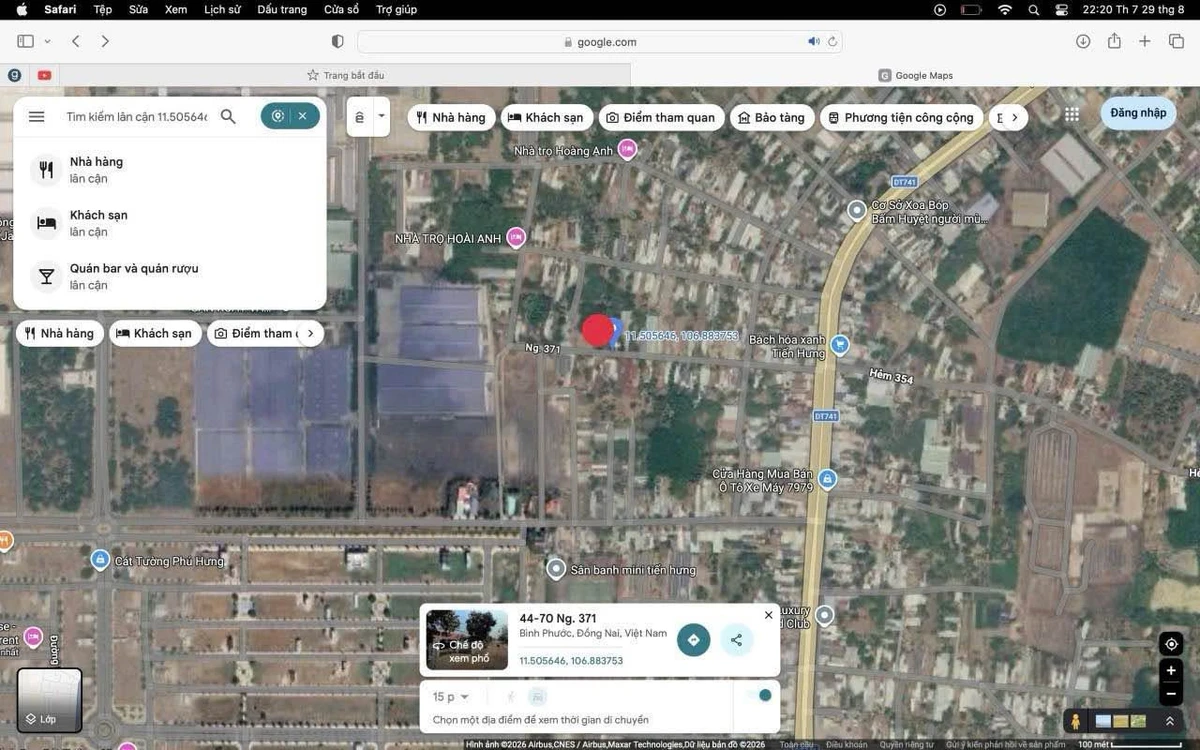This screenshot has width=1200, height=750.
Task: Click the Đăng nhập button
Action: [x=1138, y=113]
